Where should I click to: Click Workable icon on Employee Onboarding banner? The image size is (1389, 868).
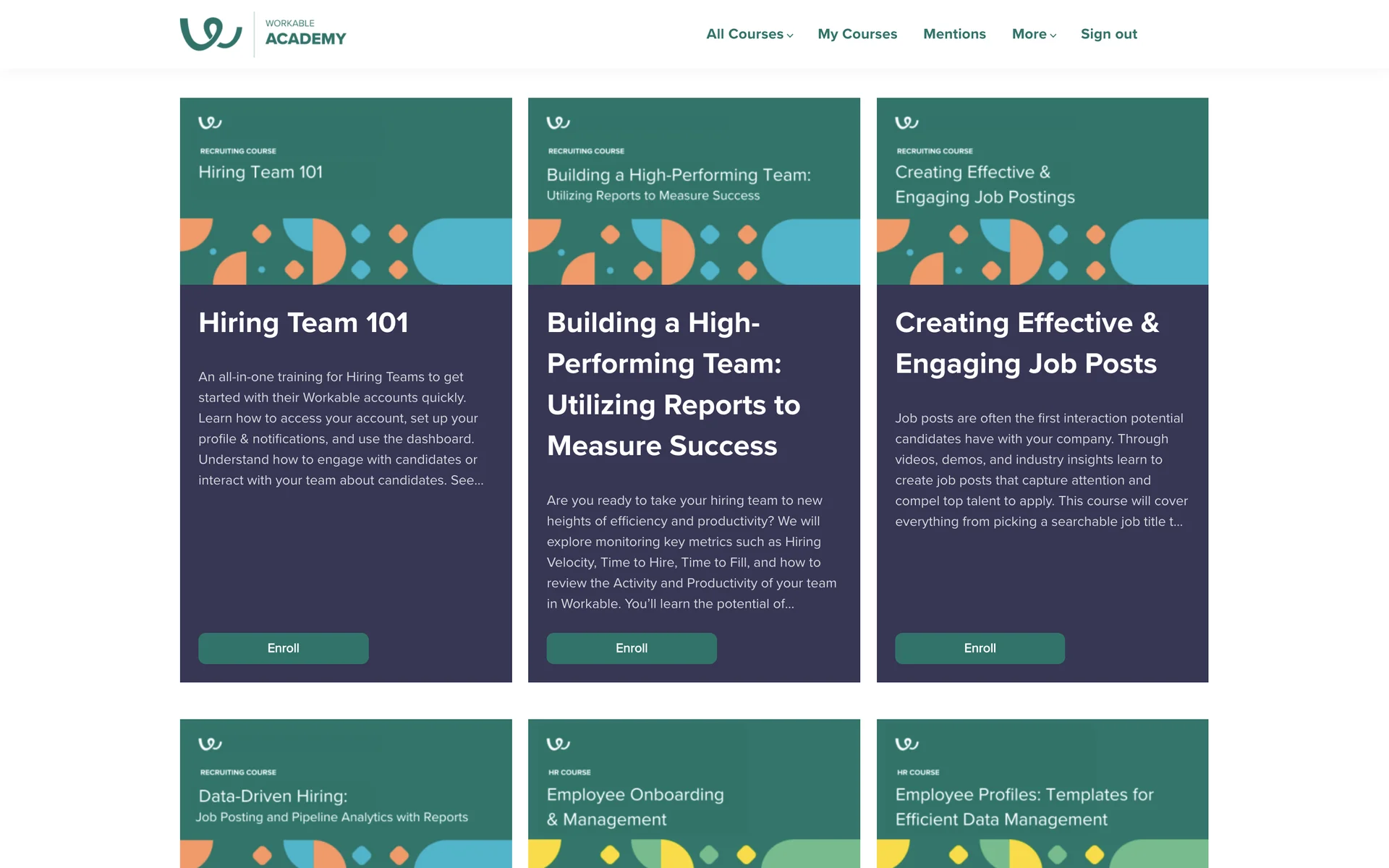pos(558,744)
